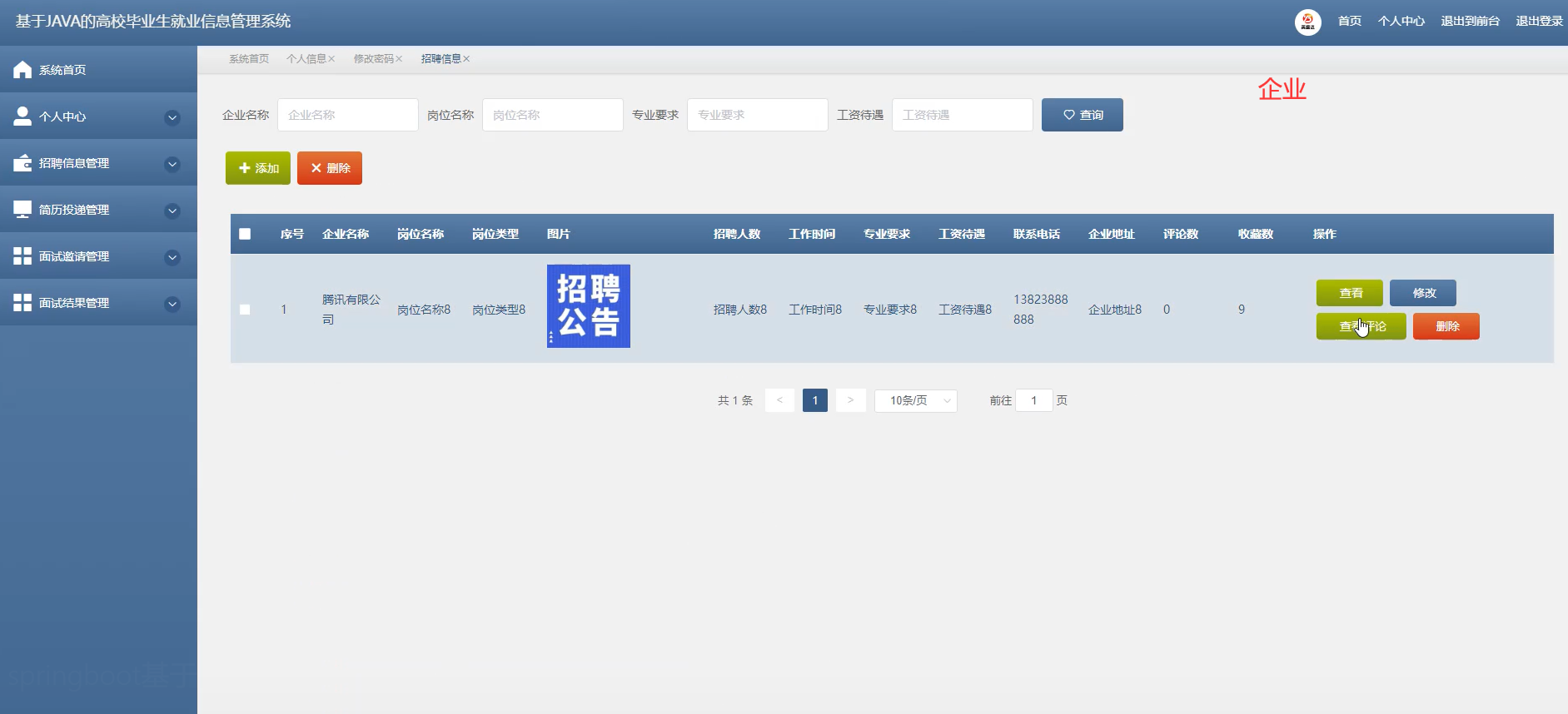Open the 10条/页 page size dropdown

click(x=916, y=400)
